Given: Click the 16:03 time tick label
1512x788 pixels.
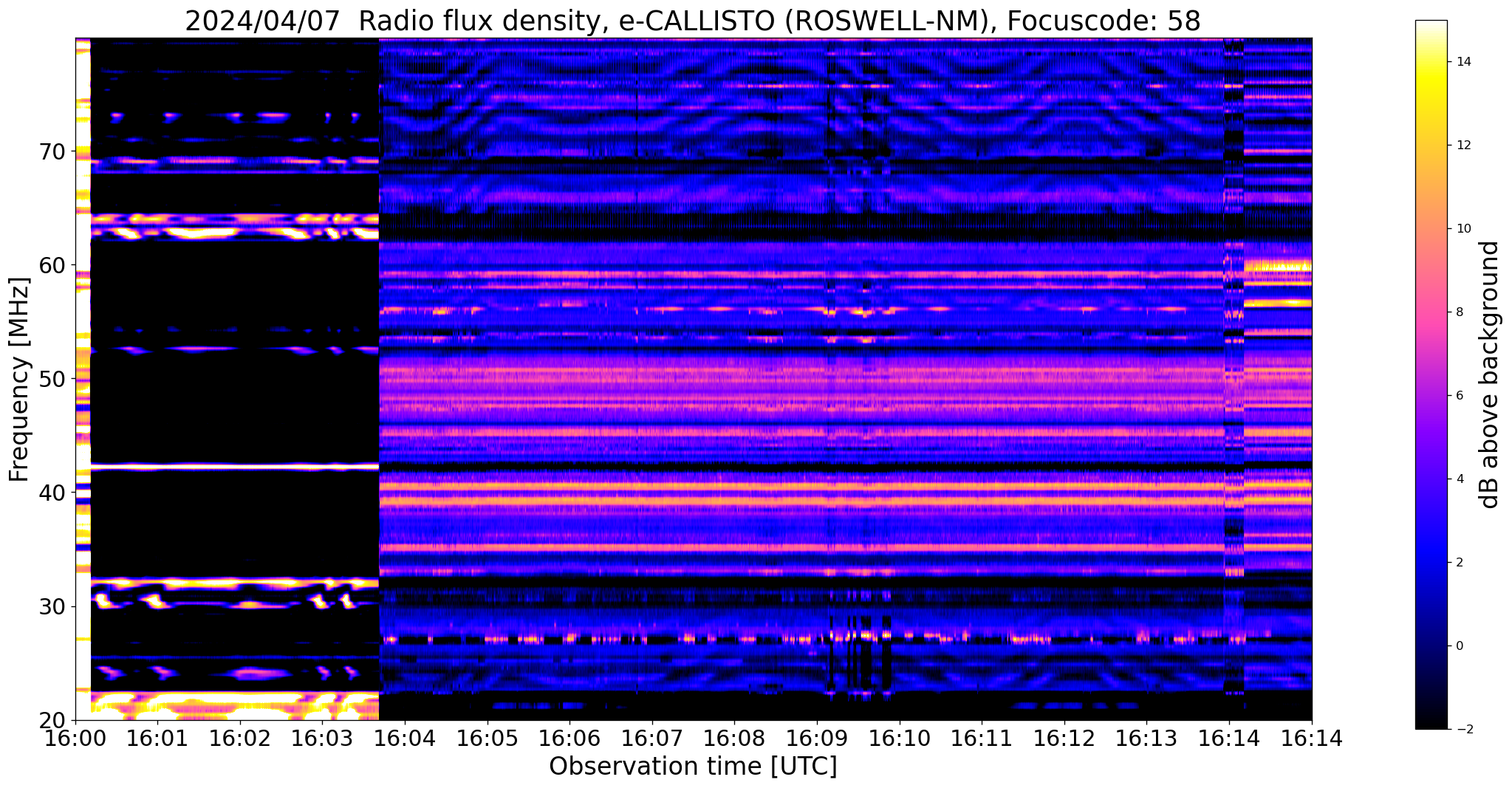Looking at the screenshot, I should pos(323,739).
